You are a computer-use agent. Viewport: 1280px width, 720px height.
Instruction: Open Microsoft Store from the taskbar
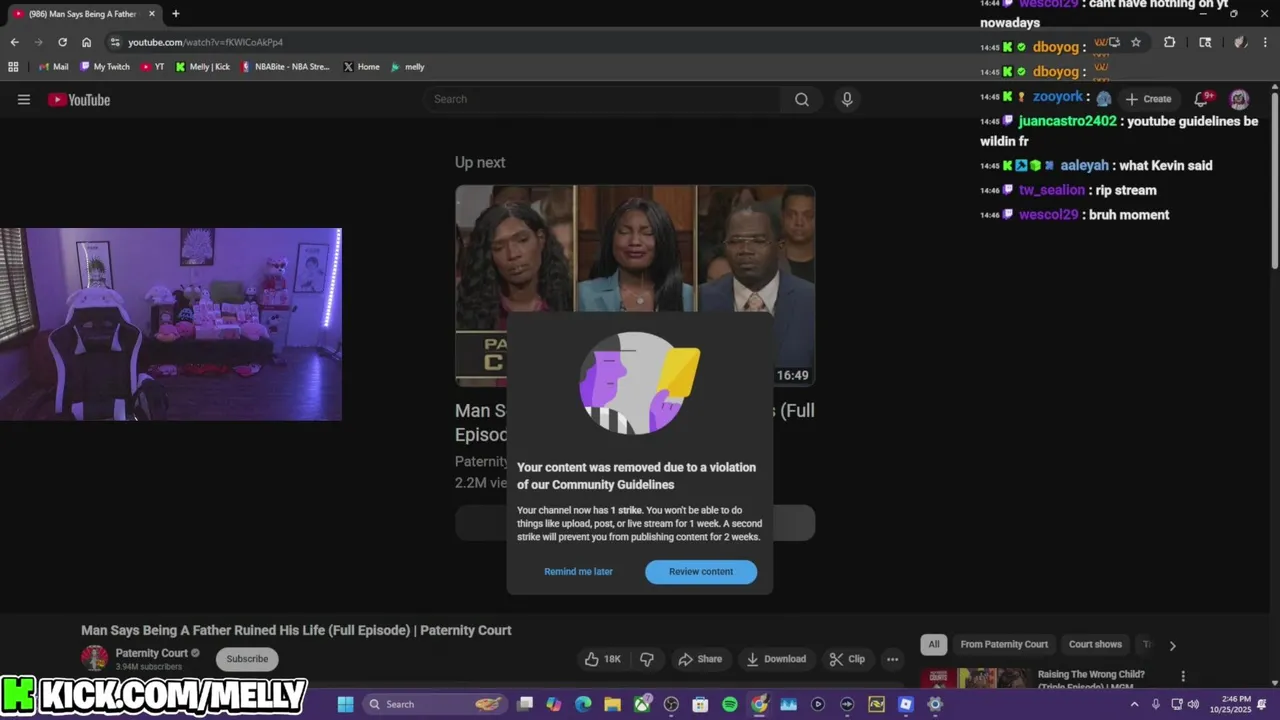pos(700,704)
